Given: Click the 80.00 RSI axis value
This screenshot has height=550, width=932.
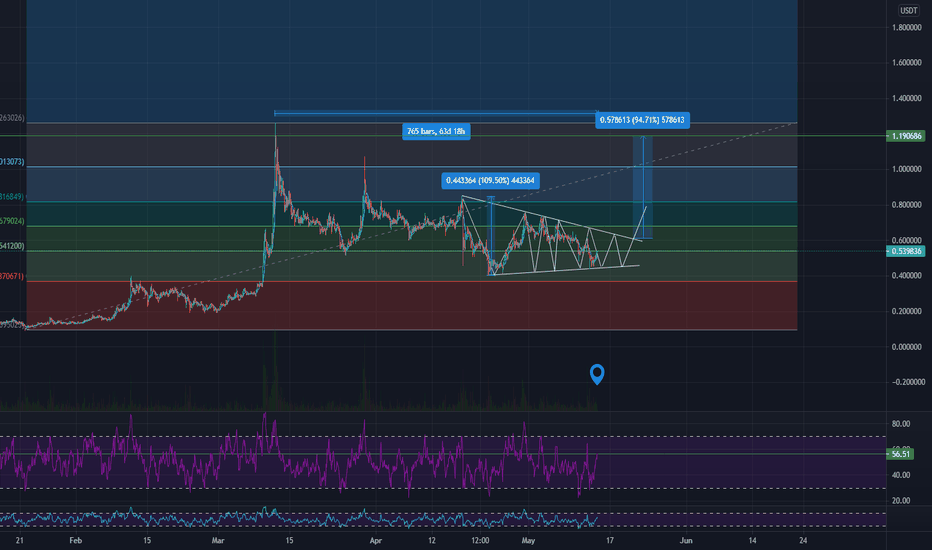Looking at the screenshot, I should click(900, 423).
